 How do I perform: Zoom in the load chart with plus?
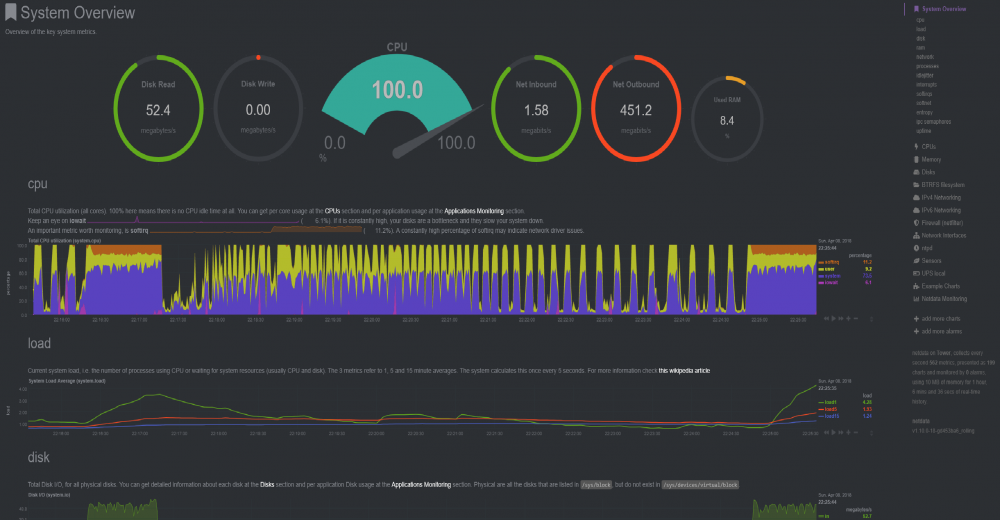point(848,433)
